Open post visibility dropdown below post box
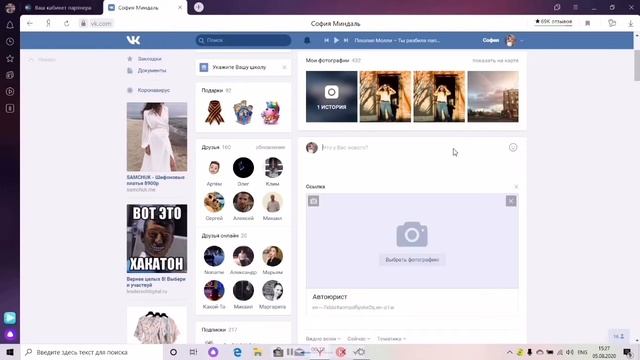The width and height of the screenshot is (640, 360). pos(323,339)
